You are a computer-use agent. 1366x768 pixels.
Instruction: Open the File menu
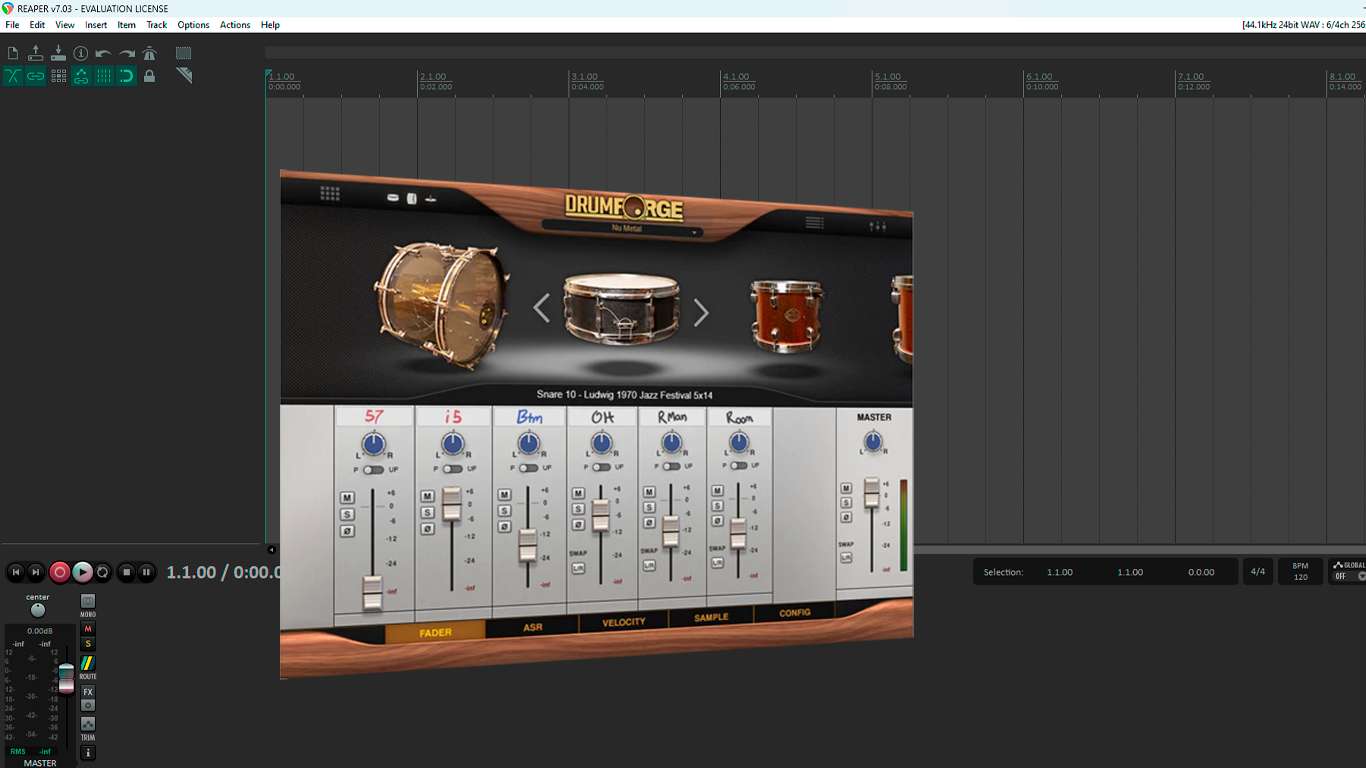(12, 25)
